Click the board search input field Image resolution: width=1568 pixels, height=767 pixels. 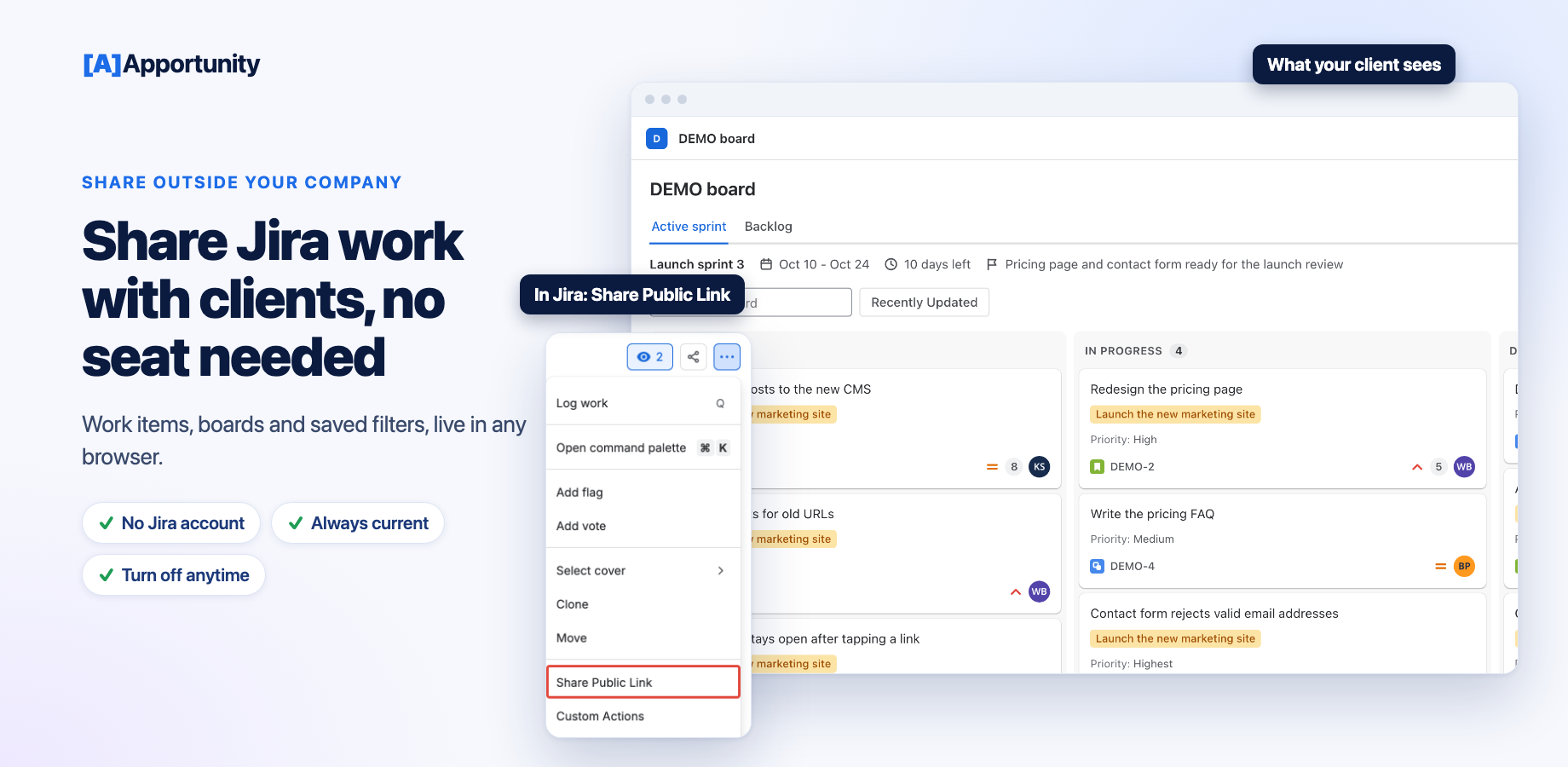pos(751,303)
